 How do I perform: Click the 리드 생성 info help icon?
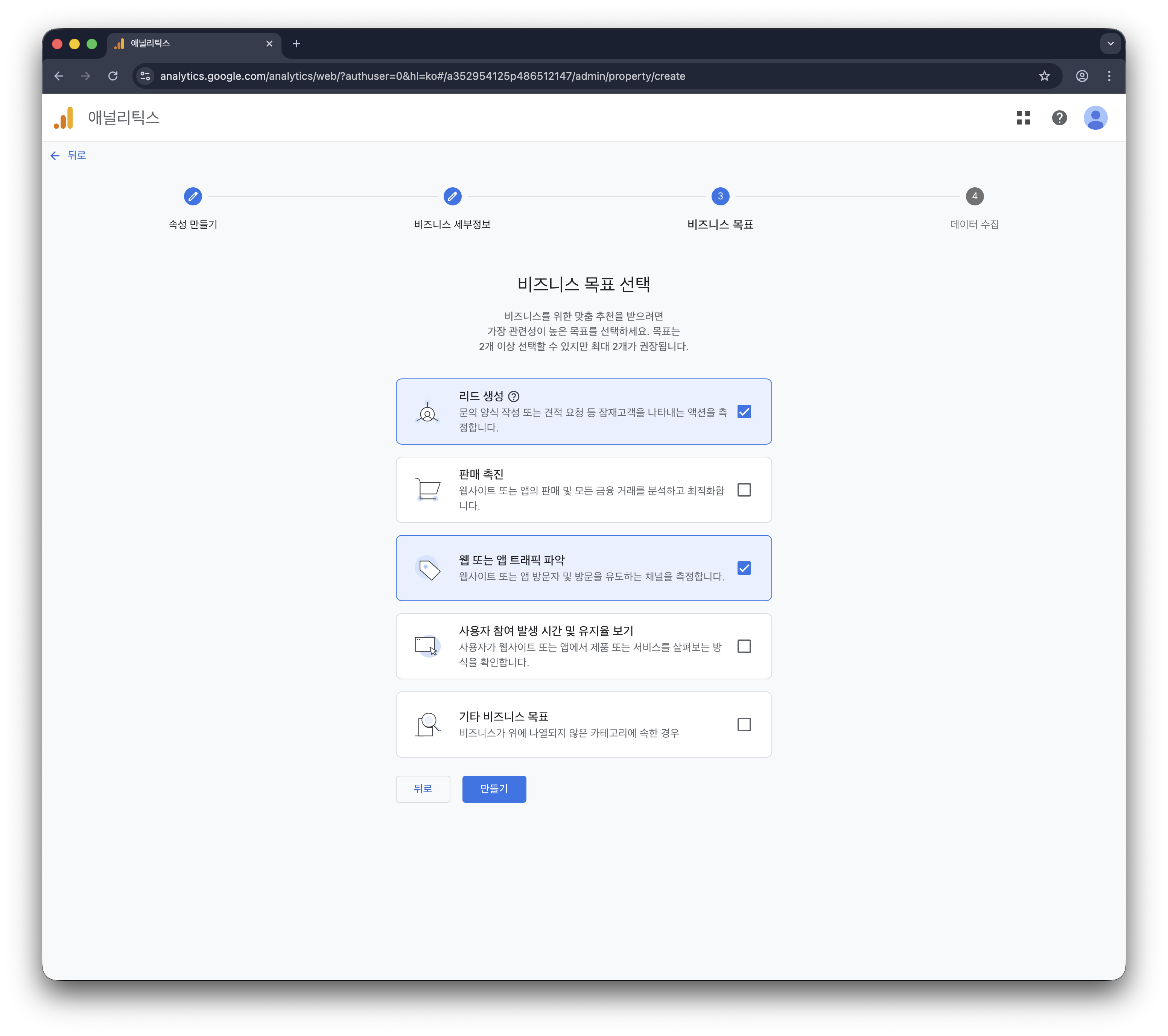514,396
